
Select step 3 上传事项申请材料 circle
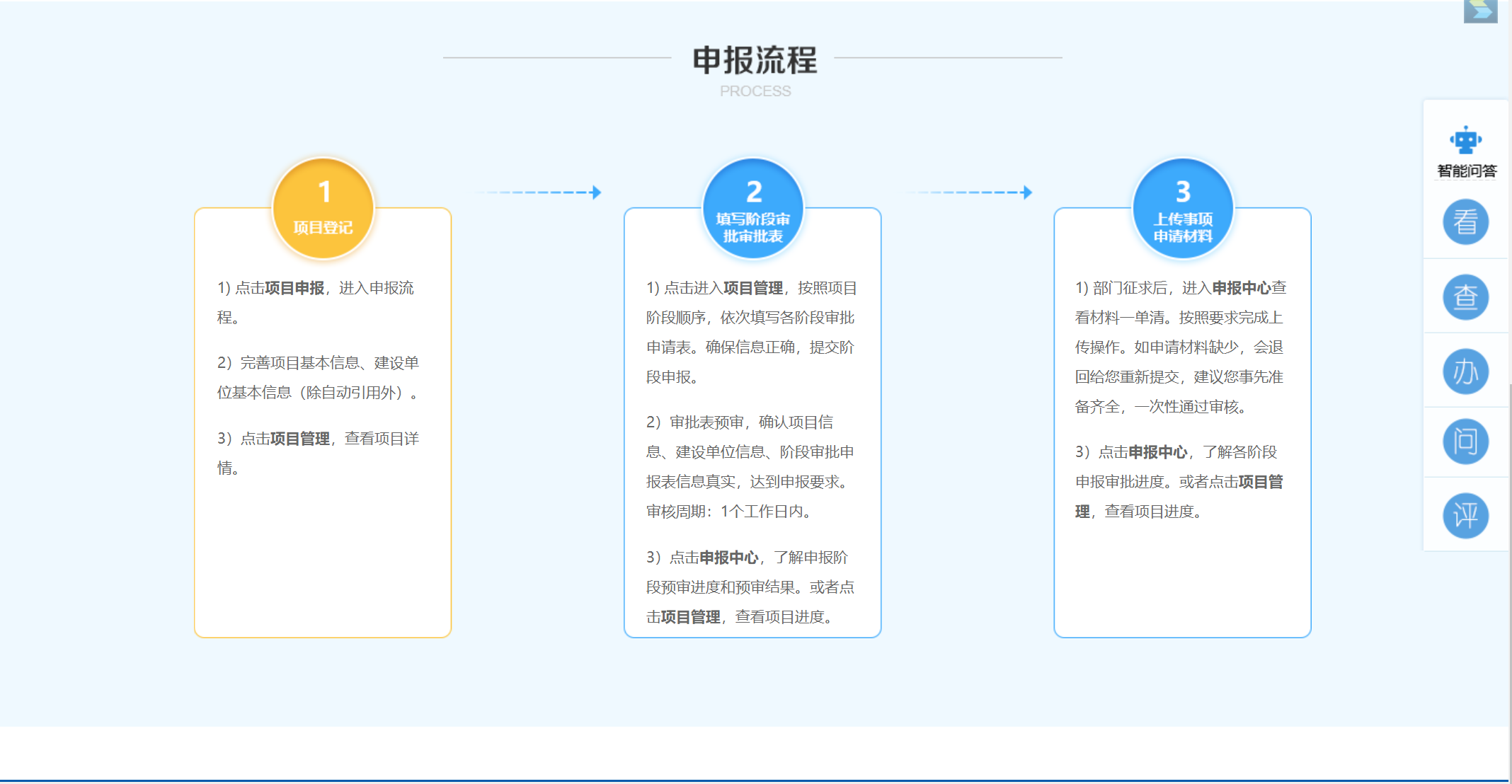1183,209
